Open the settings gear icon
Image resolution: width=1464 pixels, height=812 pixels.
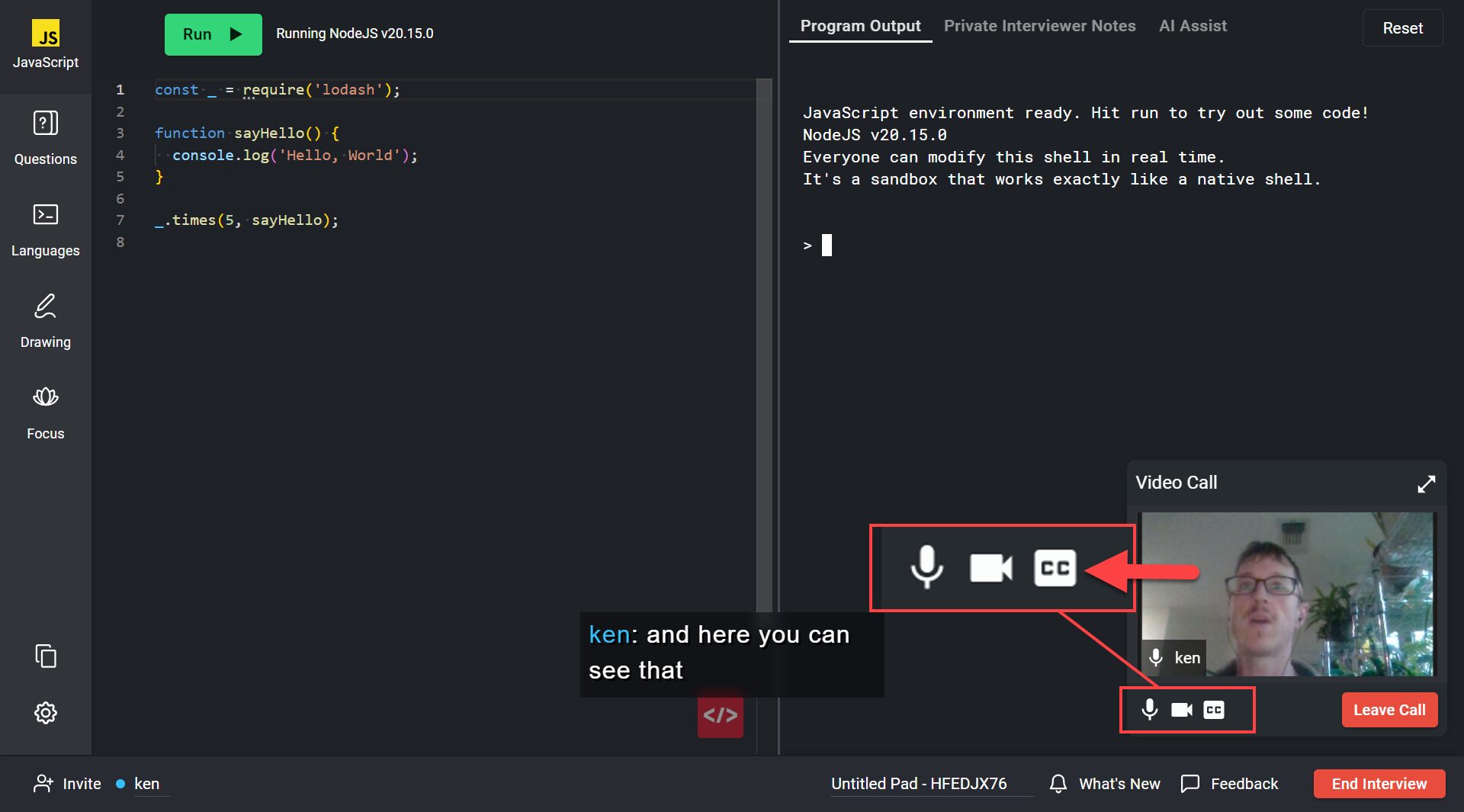[45, 713]
